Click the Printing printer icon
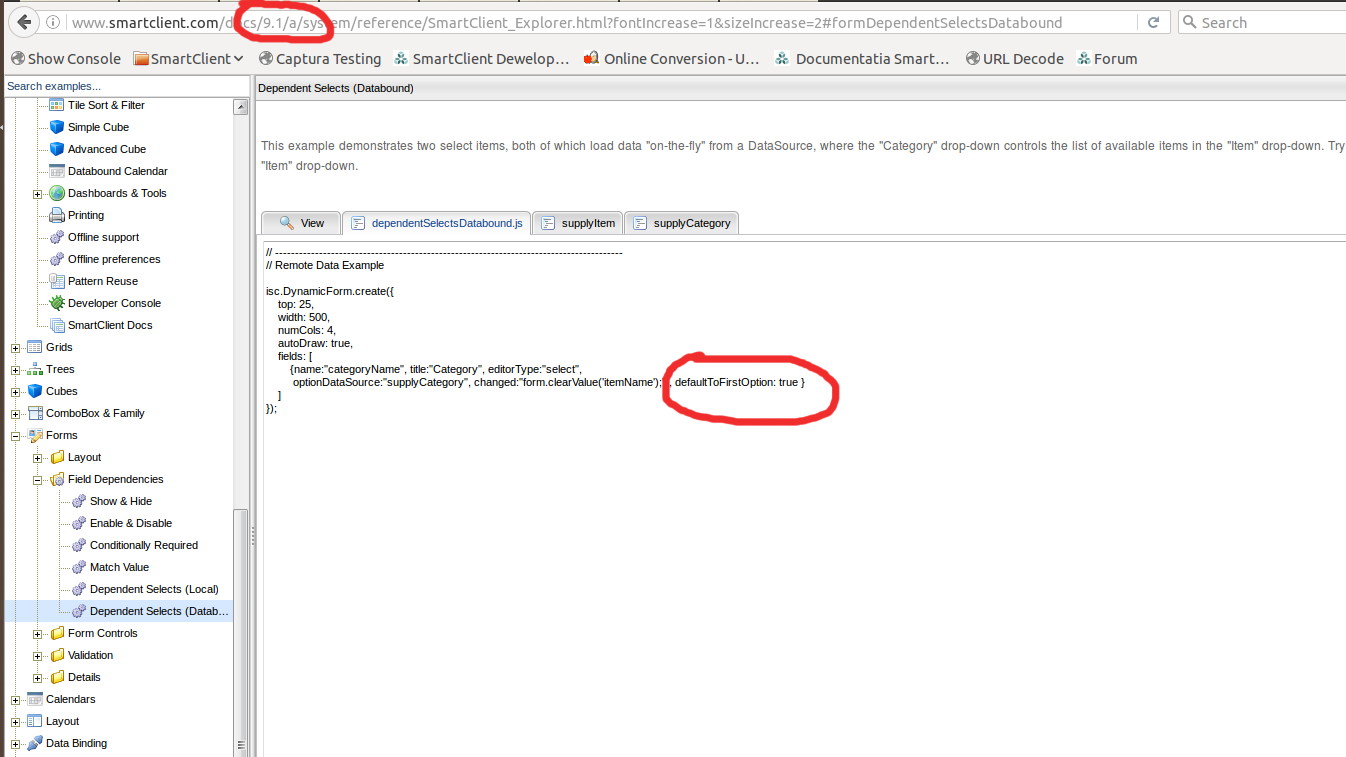Image resolution: width=1346 pixels, height=757 pixels. click(57, 215)
